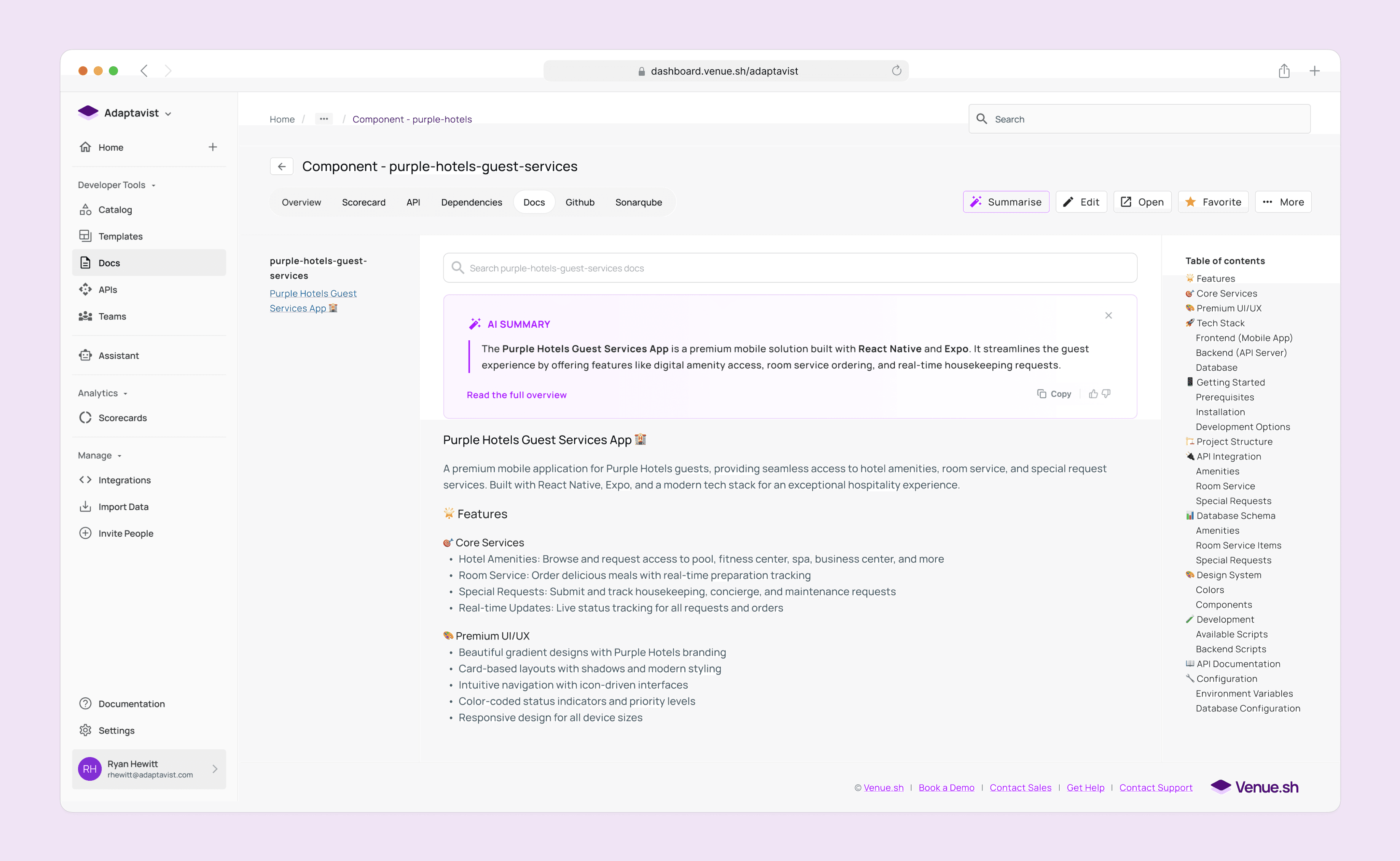The height and width of the screenshot is (861, 1400).
Task: Reload the page in address bar
Action: tap(896, 71)
